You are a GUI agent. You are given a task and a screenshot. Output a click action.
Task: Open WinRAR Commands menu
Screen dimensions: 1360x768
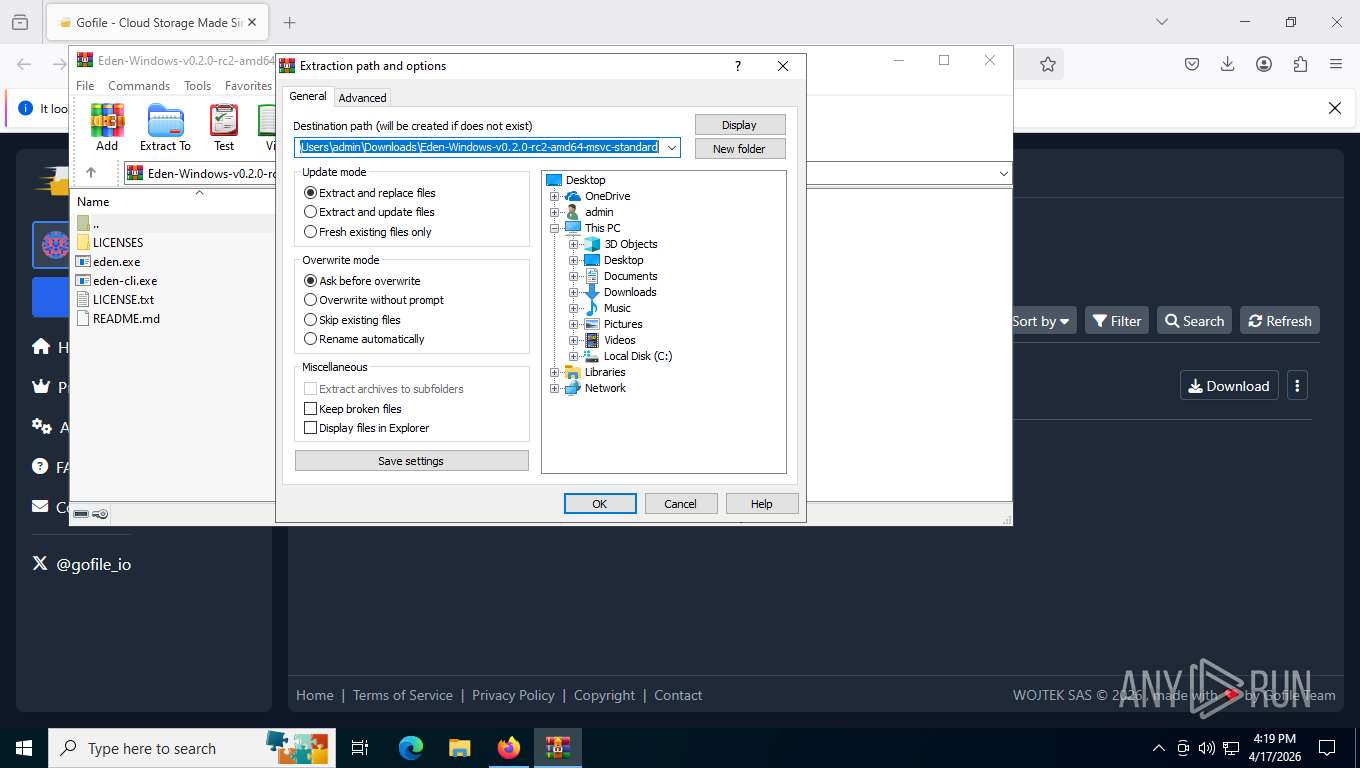pos(139,86)
